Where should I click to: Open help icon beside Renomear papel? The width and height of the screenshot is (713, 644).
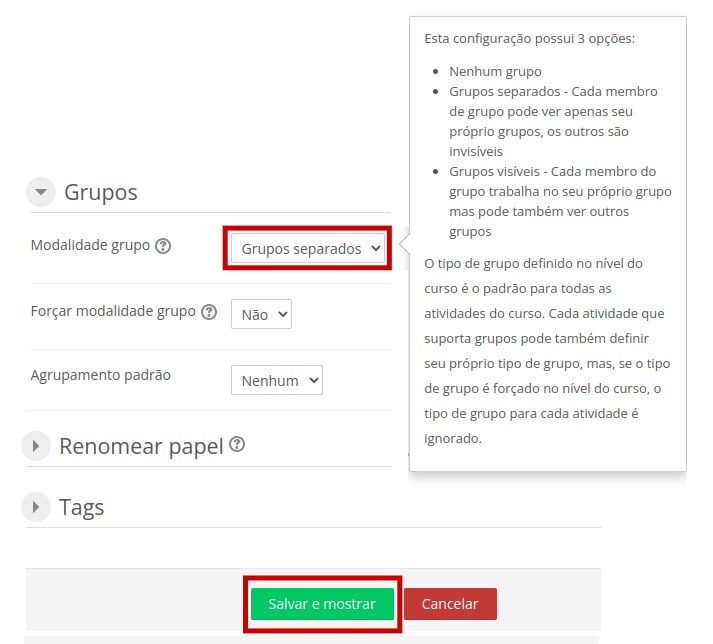[x=236, y=444]
